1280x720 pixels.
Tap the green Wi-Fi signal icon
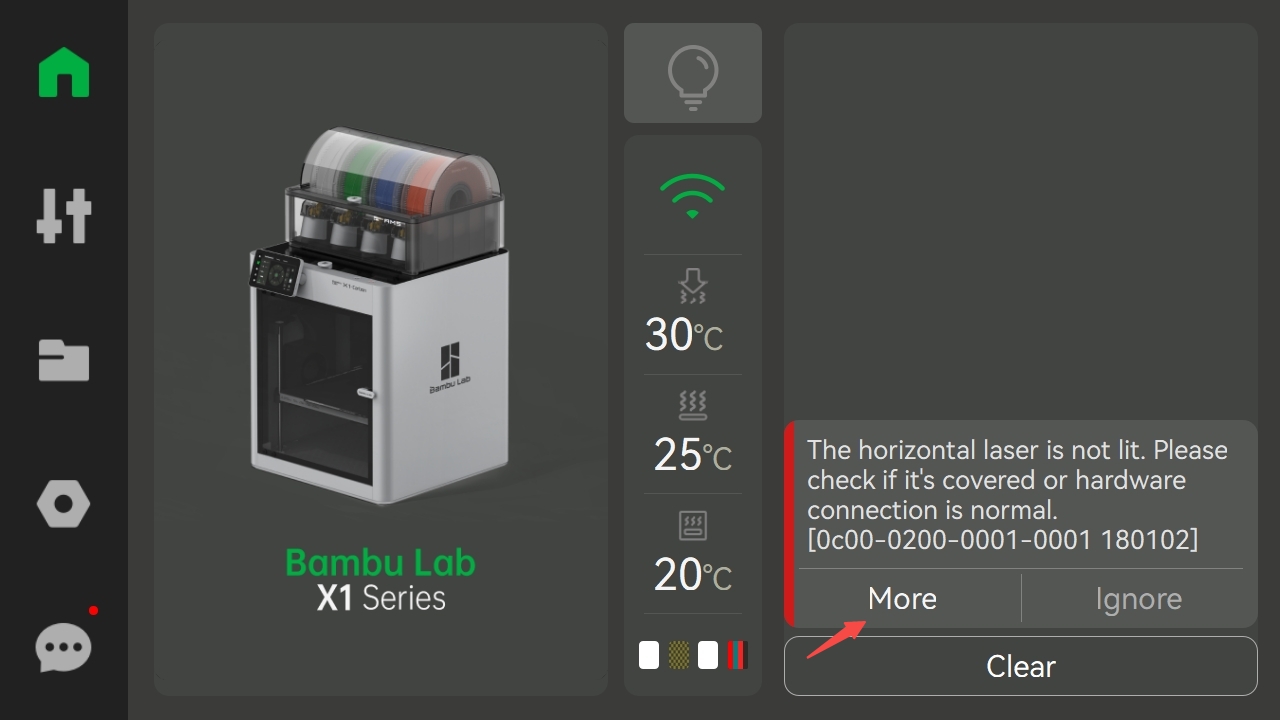pos(693,196)
